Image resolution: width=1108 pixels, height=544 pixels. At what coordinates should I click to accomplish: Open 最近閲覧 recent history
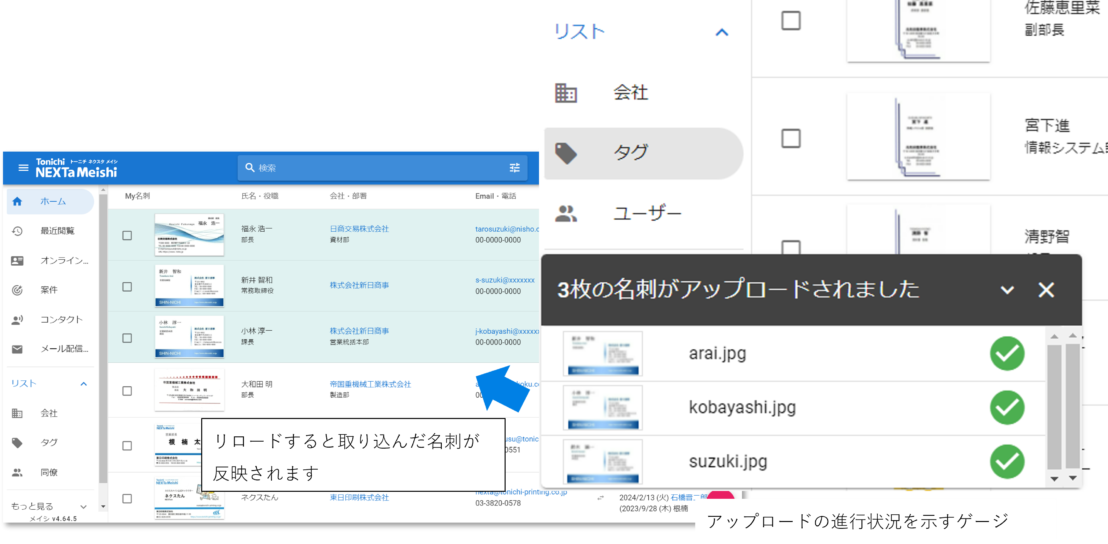point(50,231)
